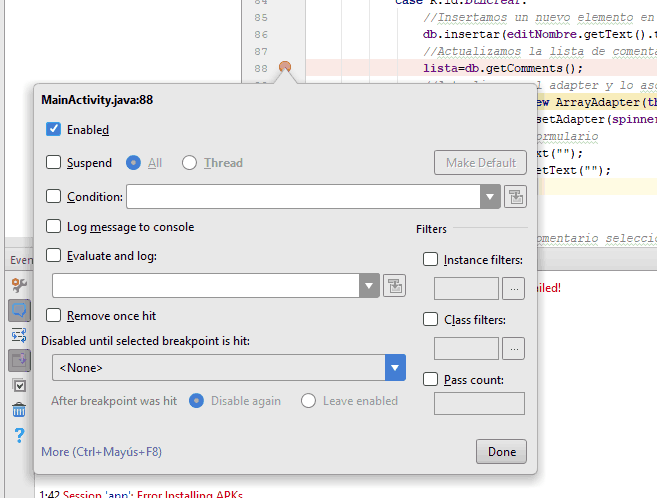Viewport: 657px width, 498px height.
Task: Click code line lista=db.getComments()
Action: point(503,68)
